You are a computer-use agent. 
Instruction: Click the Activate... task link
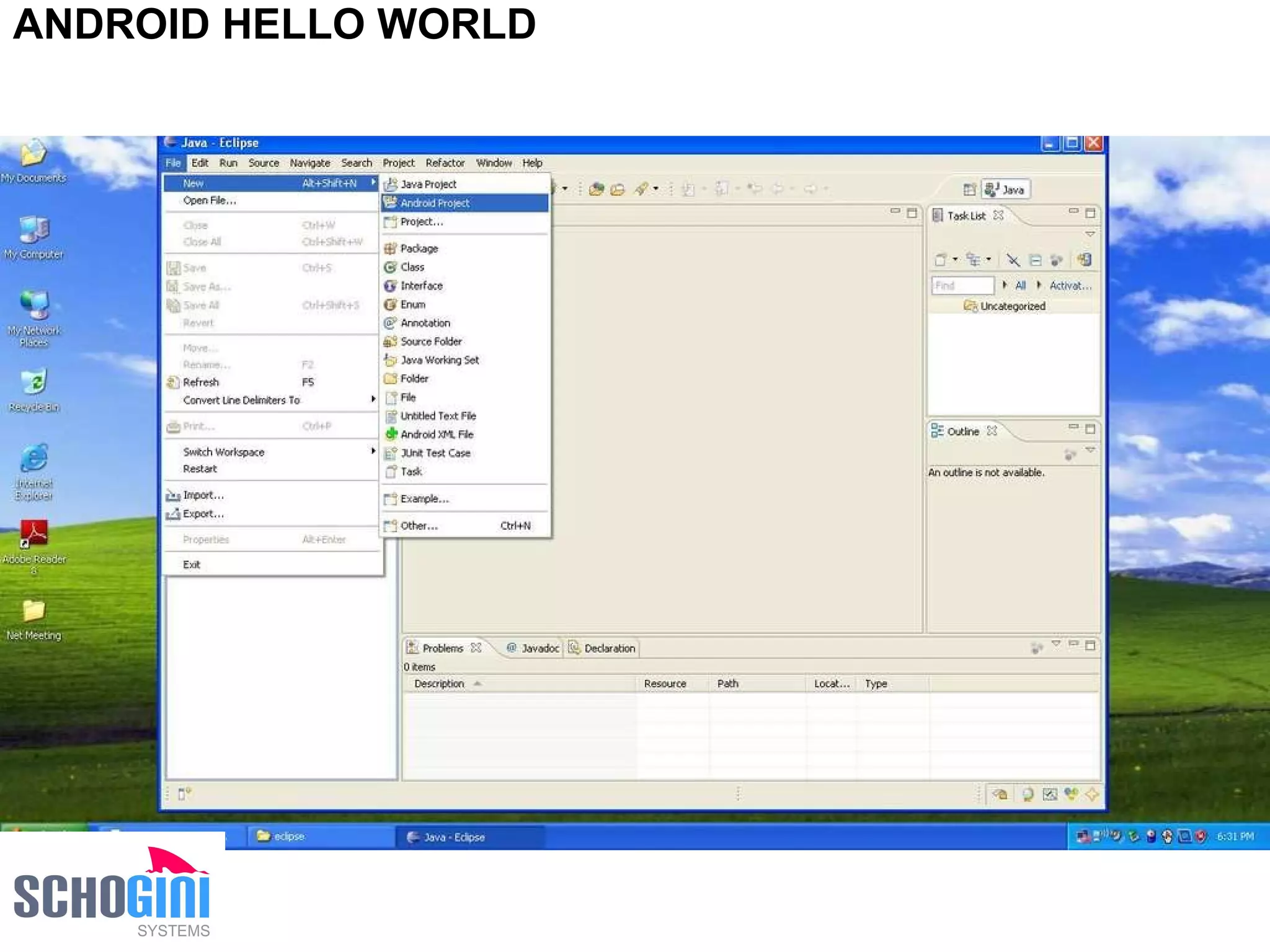pos(1070,286)
